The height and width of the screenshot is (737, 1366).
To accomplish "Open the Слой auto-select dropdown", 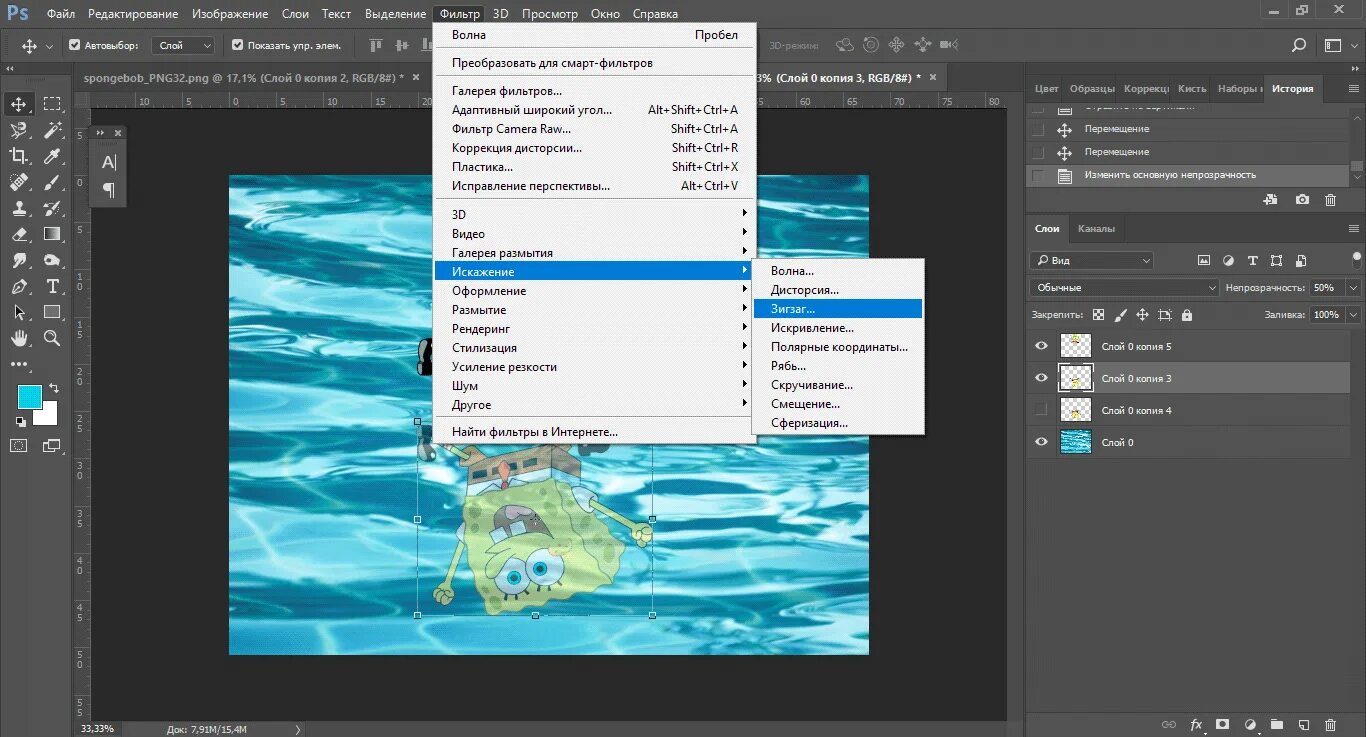I will pyautogui.click(x=184, y=45).
